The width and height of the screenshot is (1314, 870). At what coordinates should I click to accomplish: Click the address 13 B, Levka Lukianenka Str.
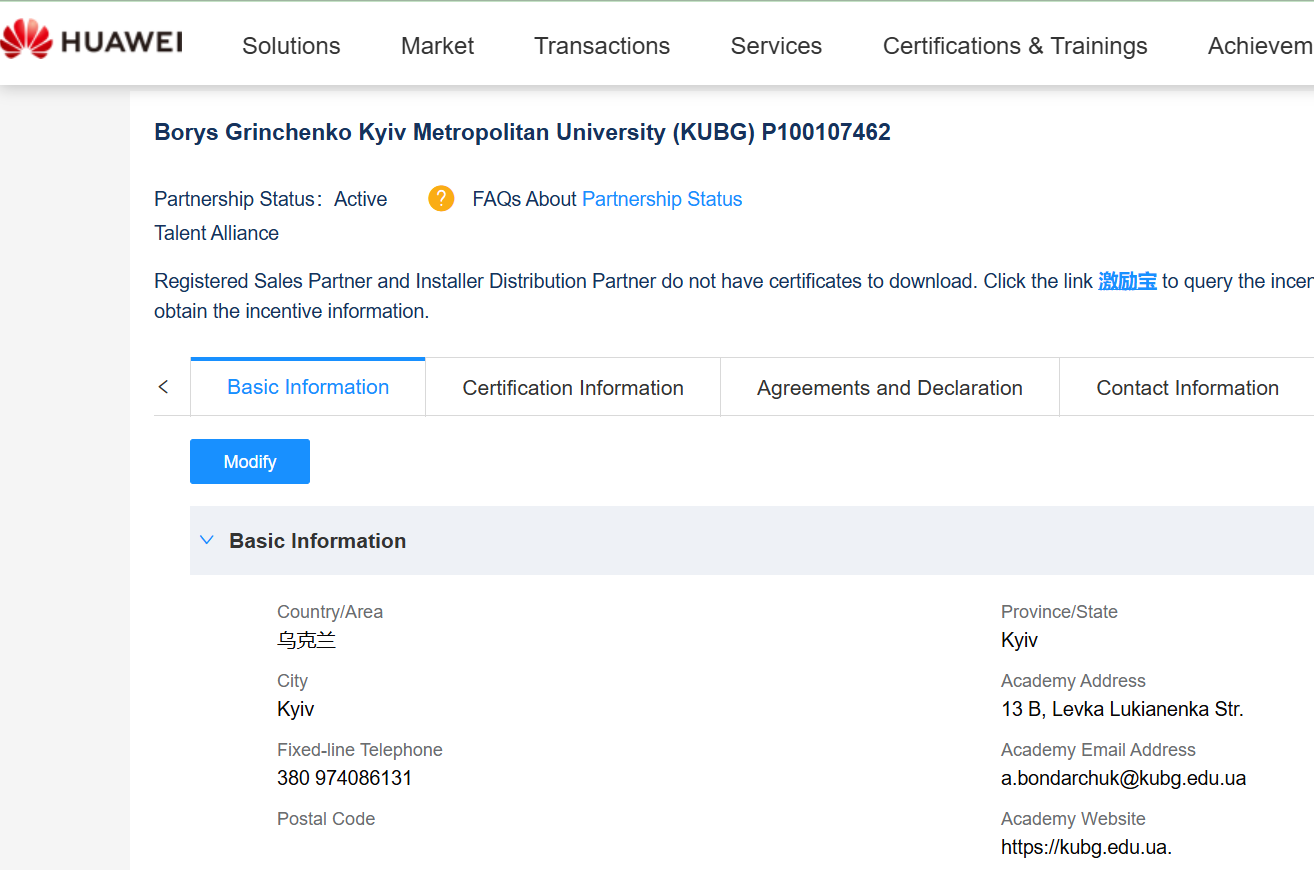(1122, 709)
